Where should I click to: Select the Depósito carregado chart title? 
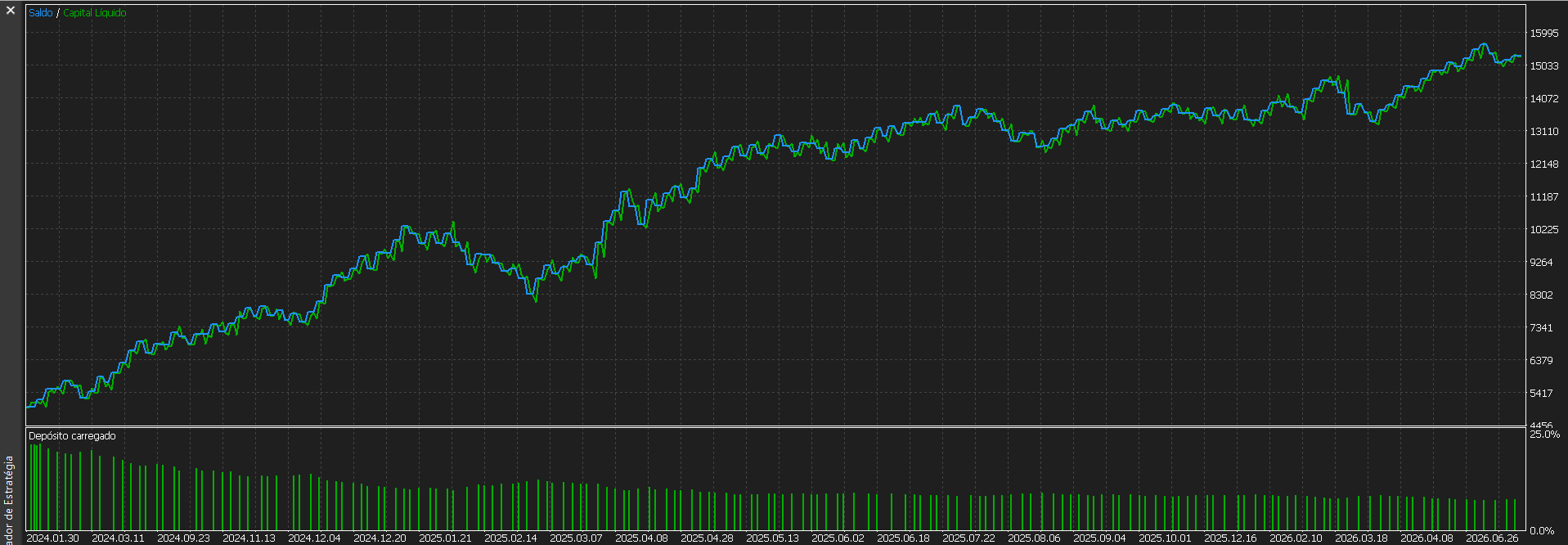point(72,436)
